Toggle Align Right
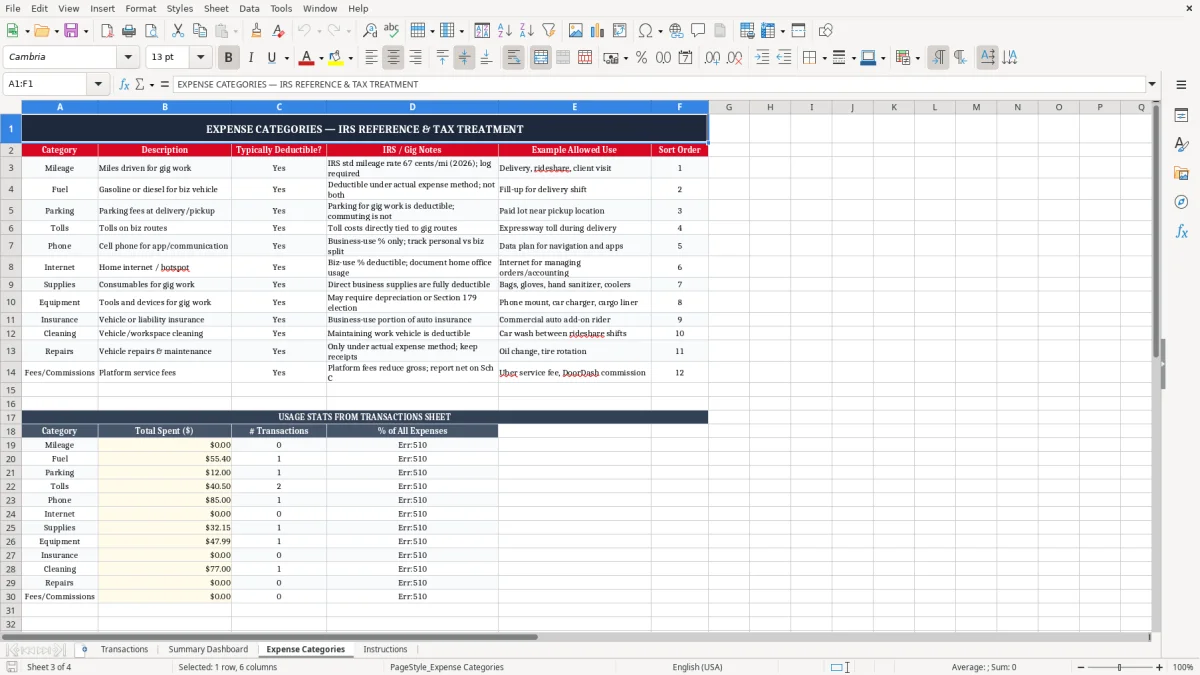Screen dimensions: 1200x675 [x=415, y=58]
